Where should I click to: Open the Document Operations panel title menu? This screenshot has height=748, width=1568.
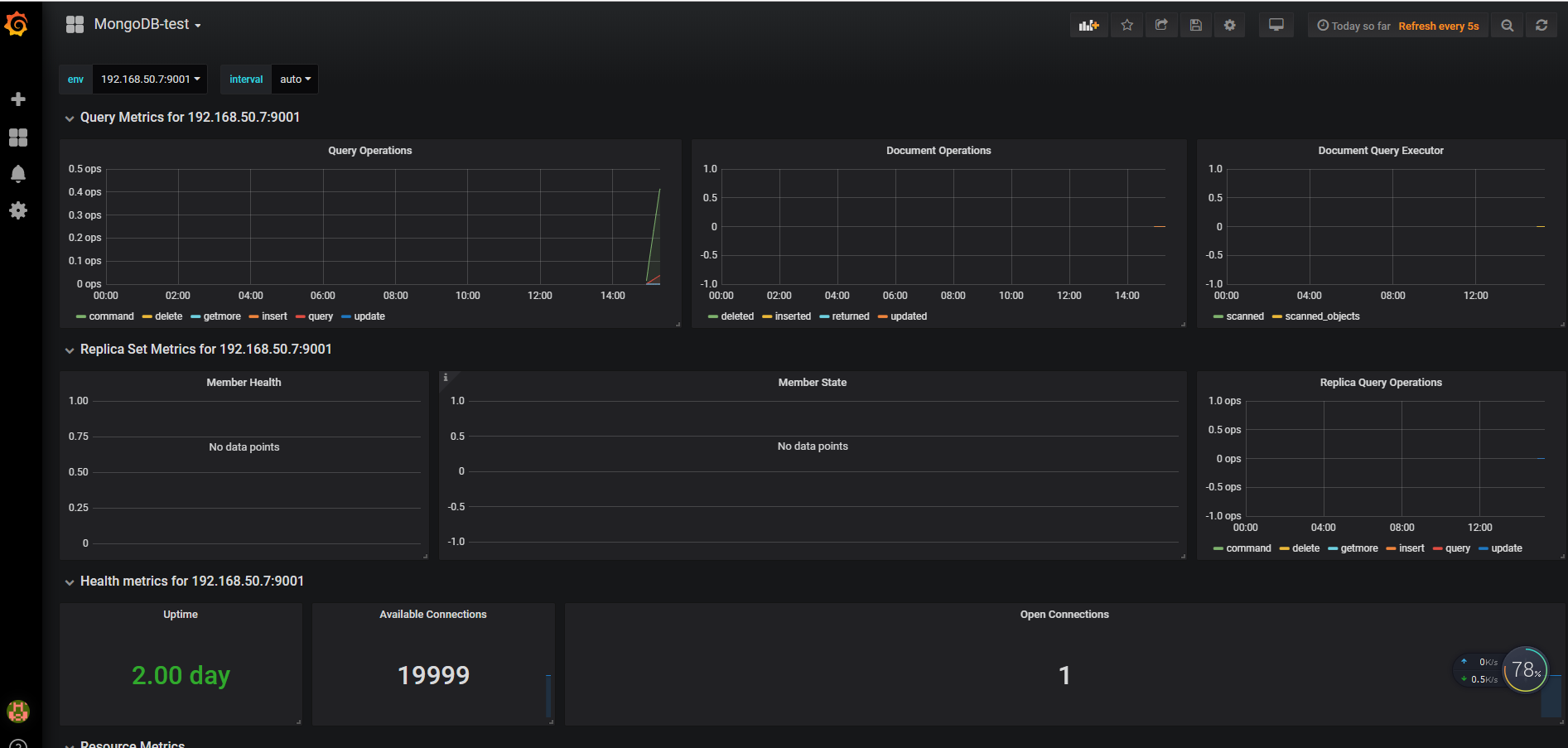[938, 151]
